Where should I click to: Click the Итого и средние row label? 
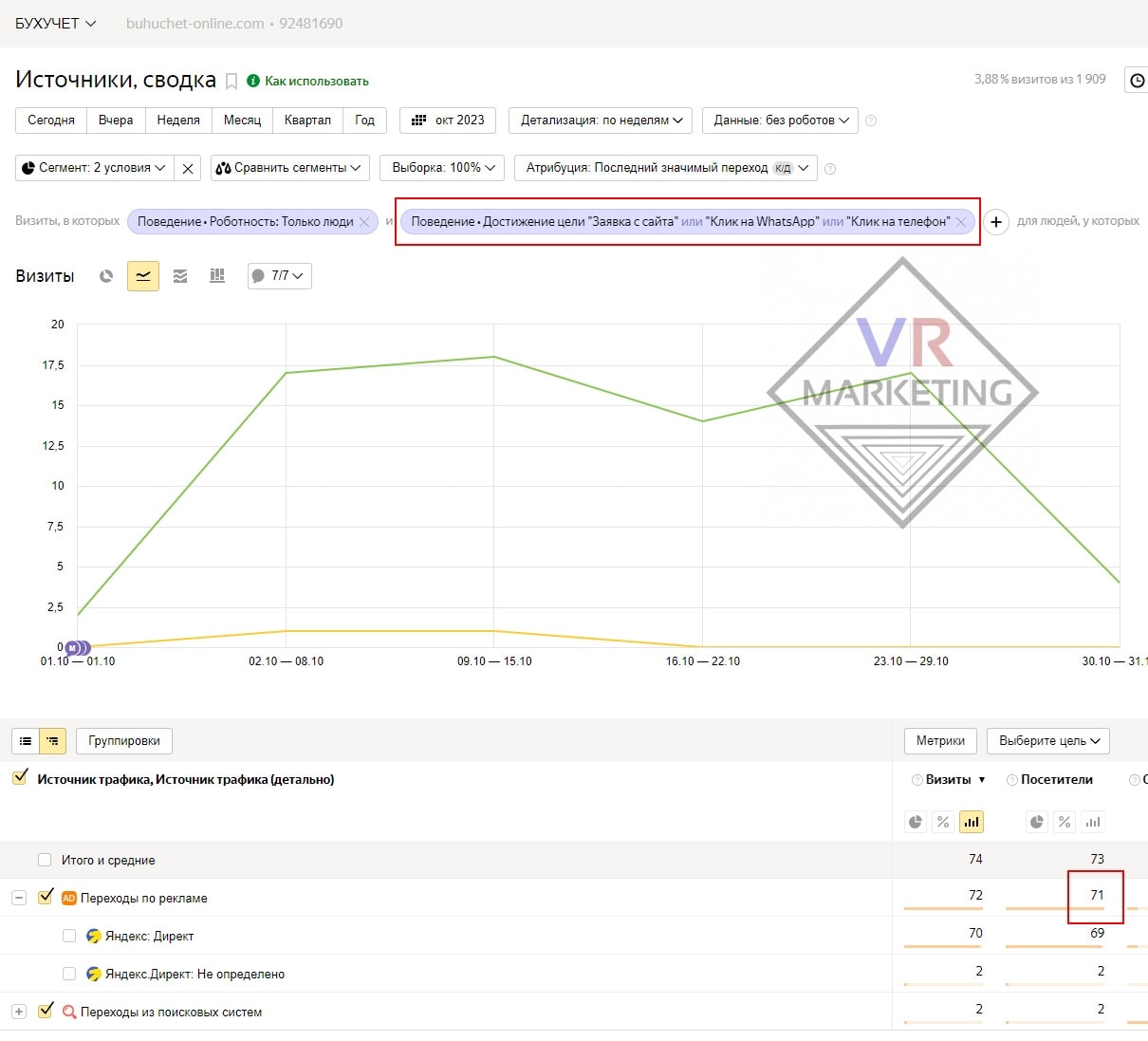tap(108, 861)
